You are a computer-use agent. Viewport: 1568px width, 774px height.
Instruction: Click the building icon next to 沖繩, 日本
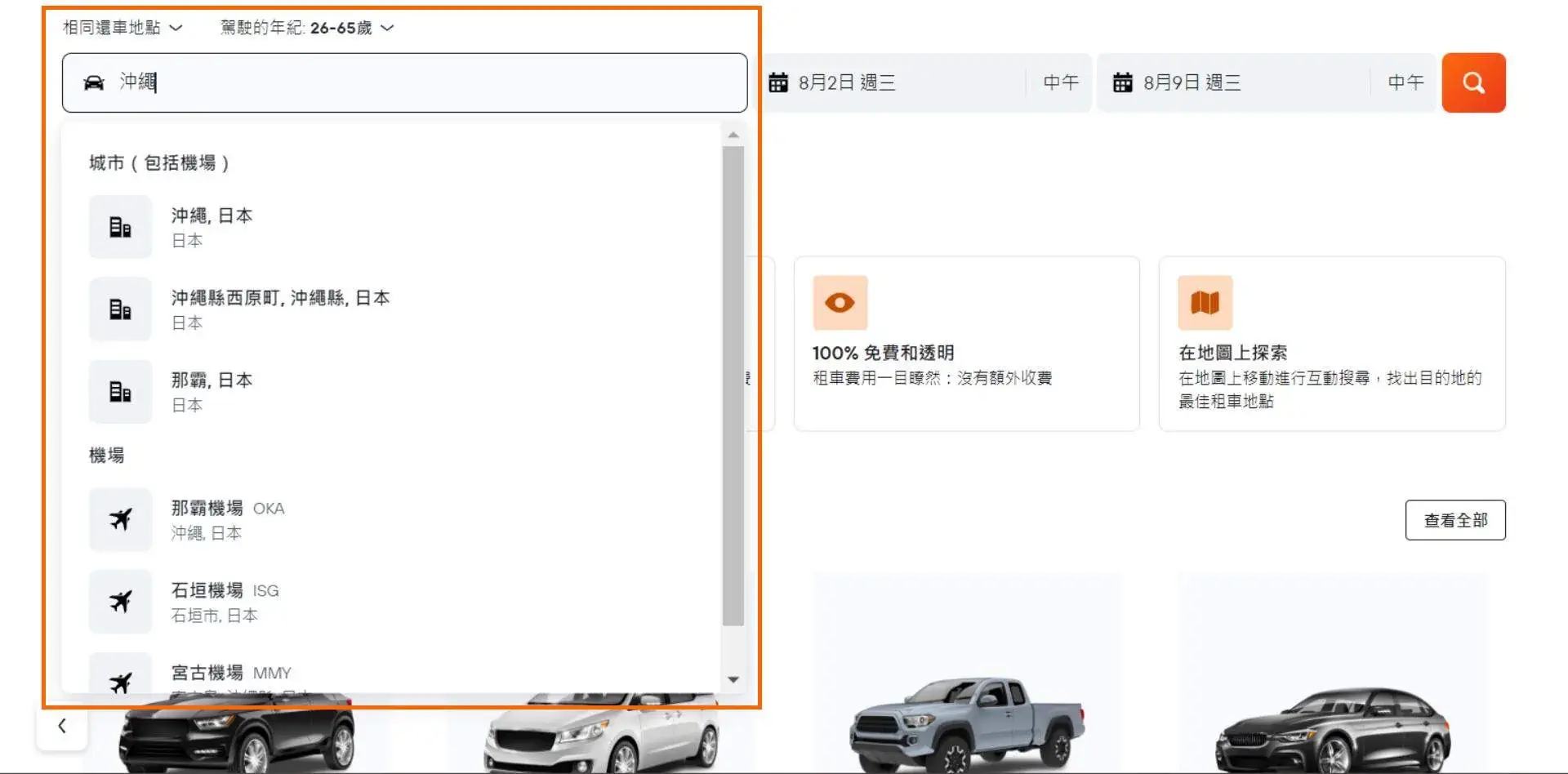click(120, 227)
